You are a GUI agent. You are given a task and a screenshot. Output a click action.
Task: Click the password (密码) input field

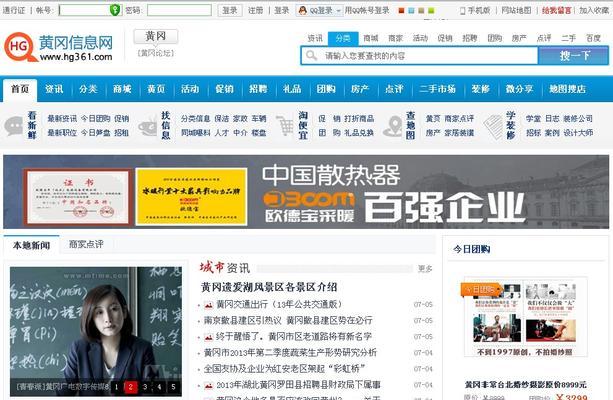(x=179, y=10)
